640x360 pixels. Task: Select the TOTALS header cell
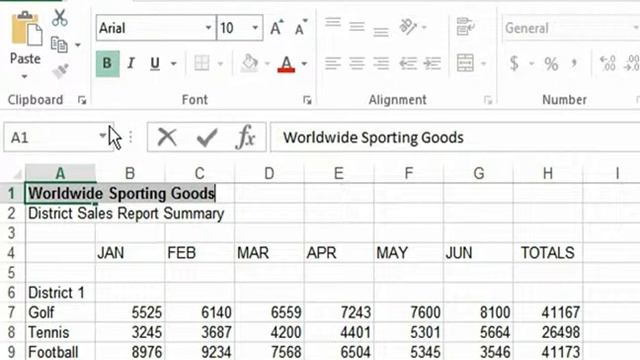click(548, 253)
